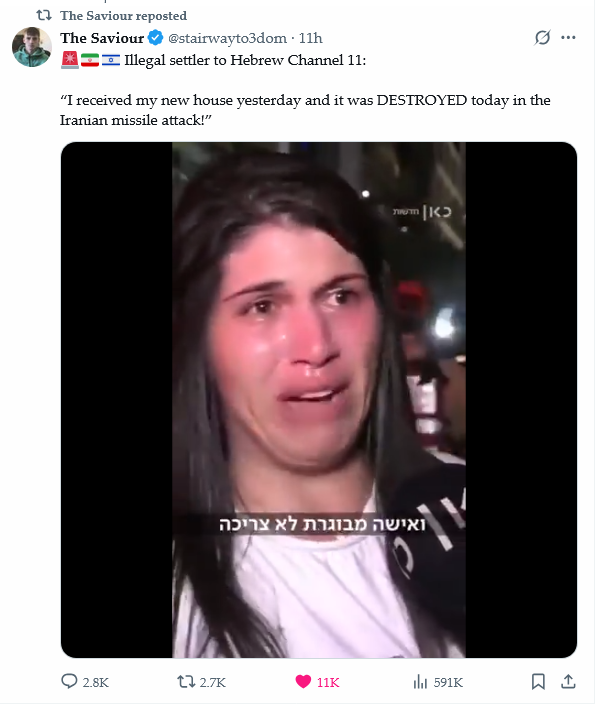598x704 pixels.
Task: Open the reply comments icon
Action: tap(69, 682)
